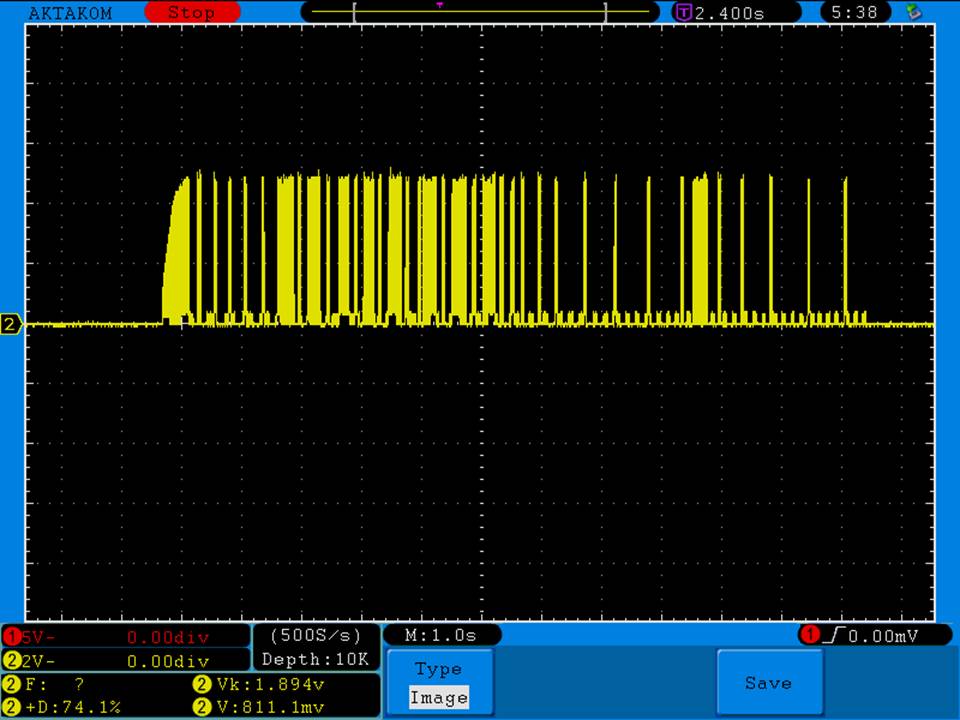Click the channel 2 ground level marker
Screen dimensions: 960x720
[x=12, y=324]
